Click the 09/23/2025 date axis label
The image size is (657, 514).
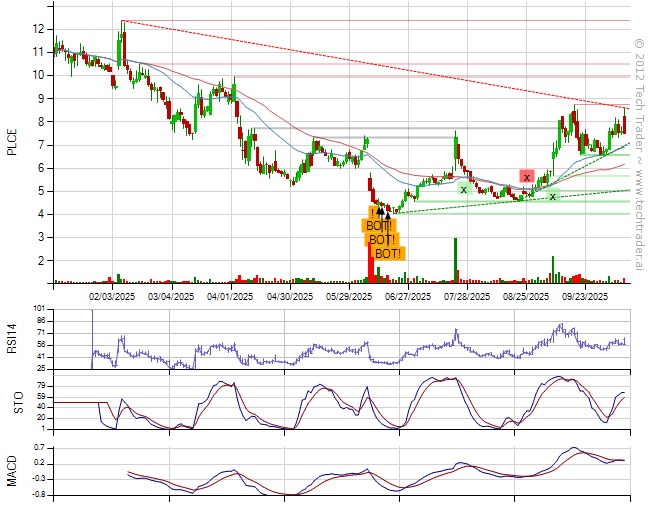pos(585,297)
